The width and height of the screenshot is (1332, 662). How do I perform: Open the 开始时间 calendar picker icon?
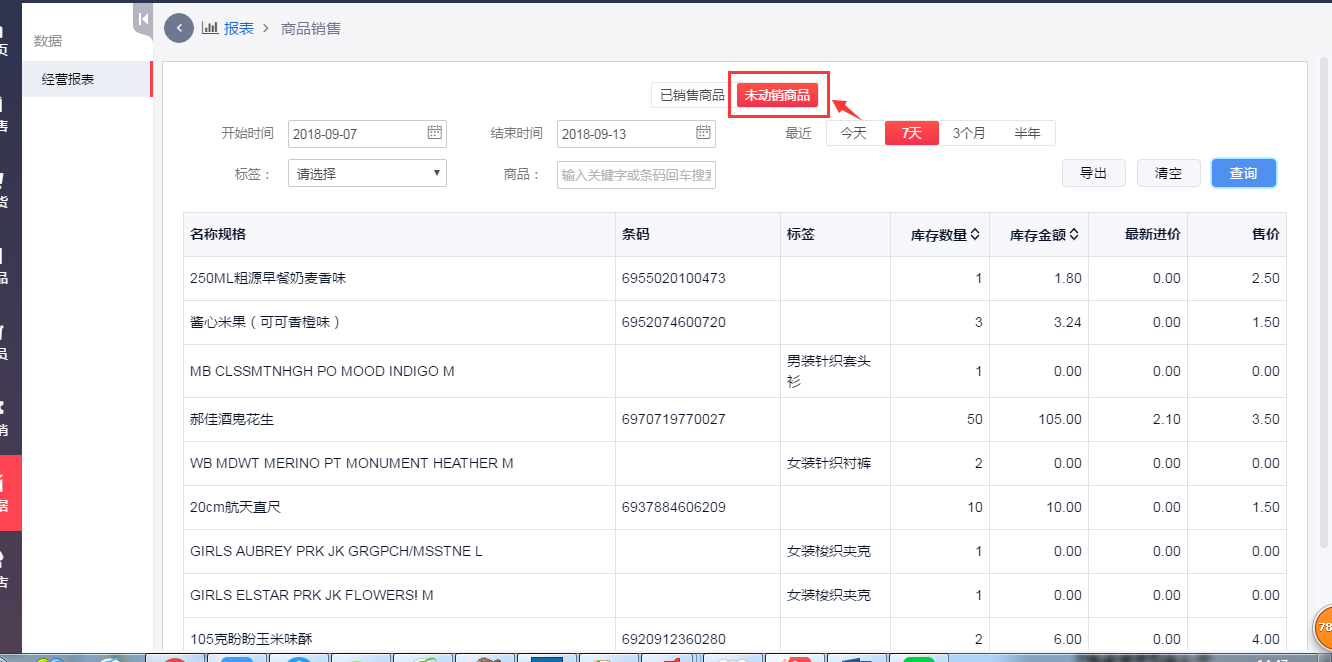point(434,133)
